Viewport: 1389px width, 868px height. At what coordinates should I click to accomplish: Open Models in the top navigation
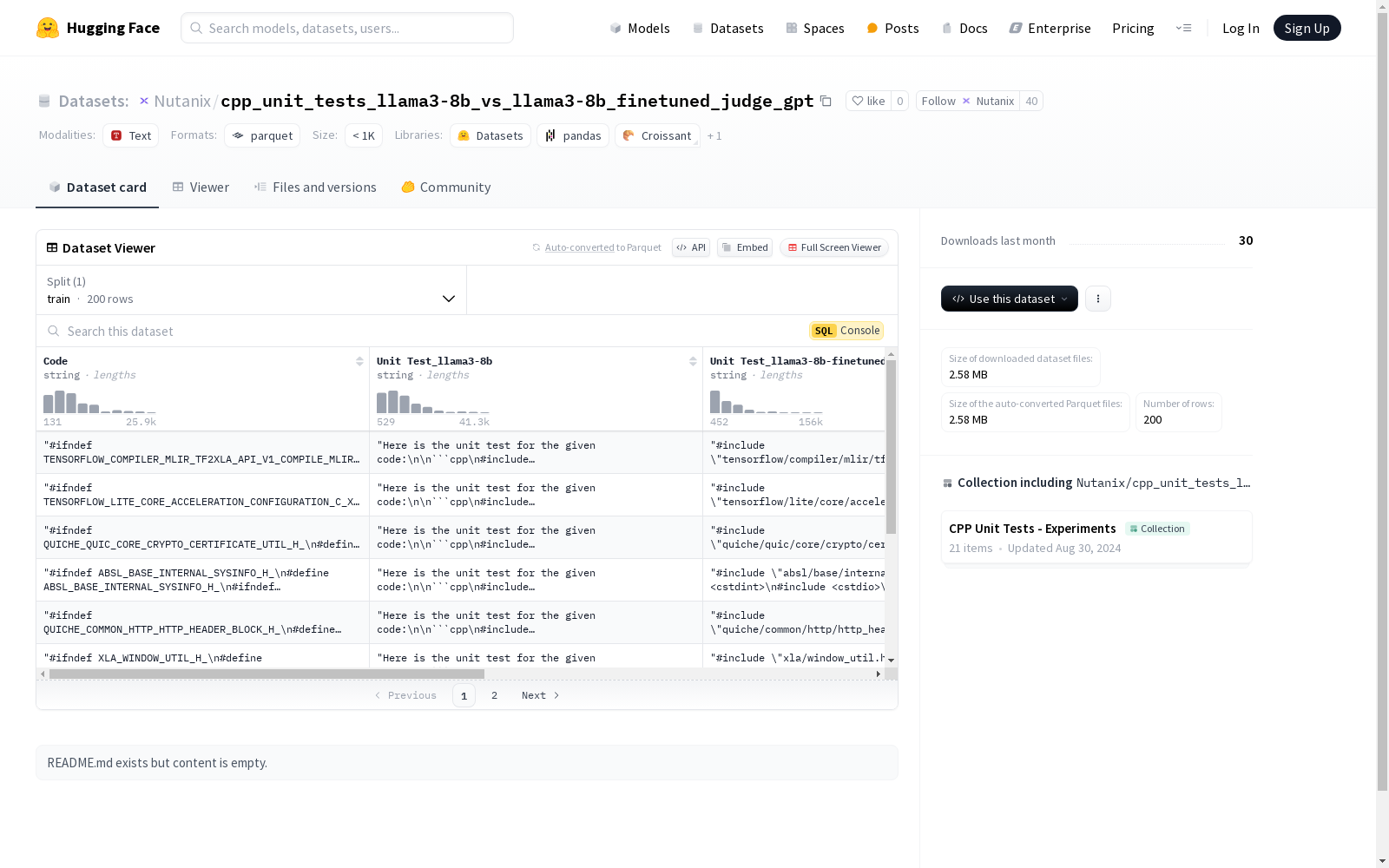640,28
